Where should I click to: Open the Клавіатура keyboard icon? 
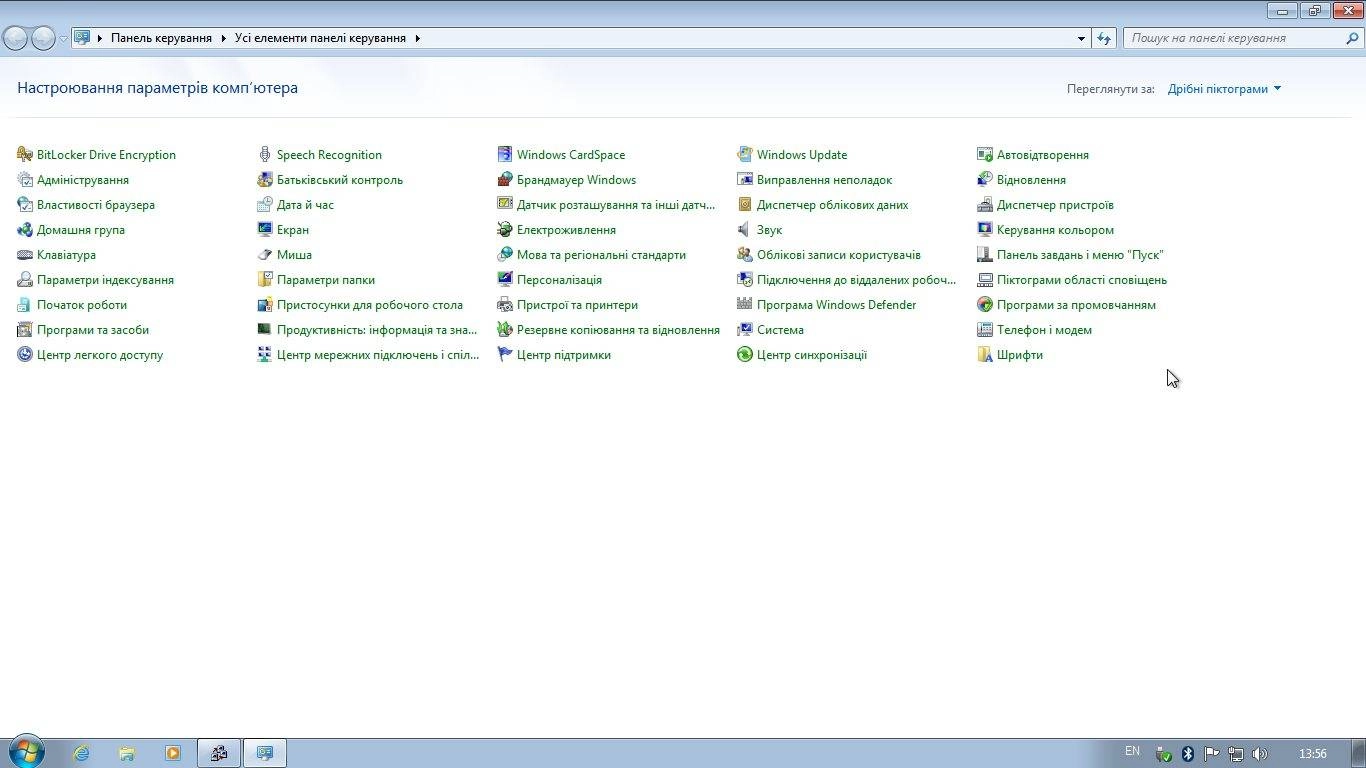[x=25, y=255]
